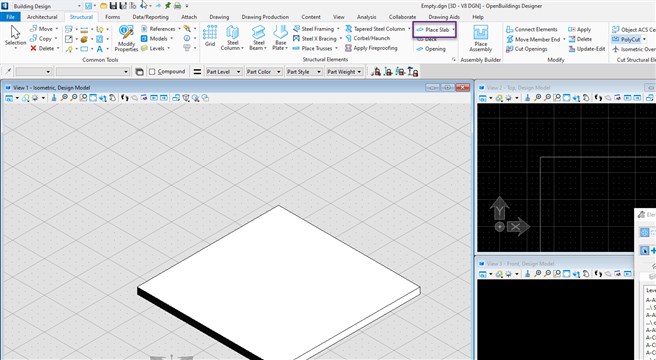Expand the Tapered Steel Column dropdown
This screenshot has height=360, width=656.
pyautogui.click(x=409, y=29)
